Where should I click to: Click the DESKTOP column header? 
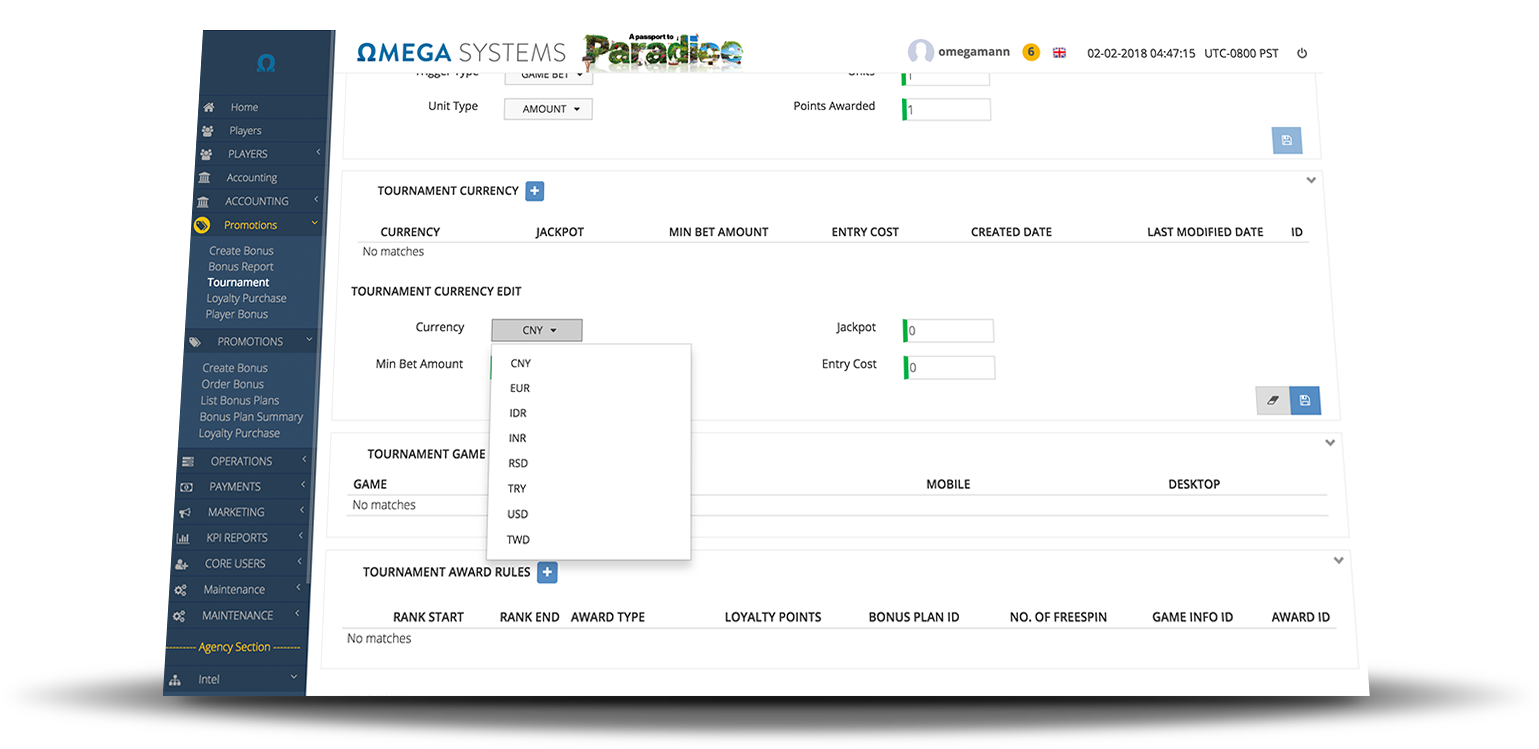click(1194, 485)
